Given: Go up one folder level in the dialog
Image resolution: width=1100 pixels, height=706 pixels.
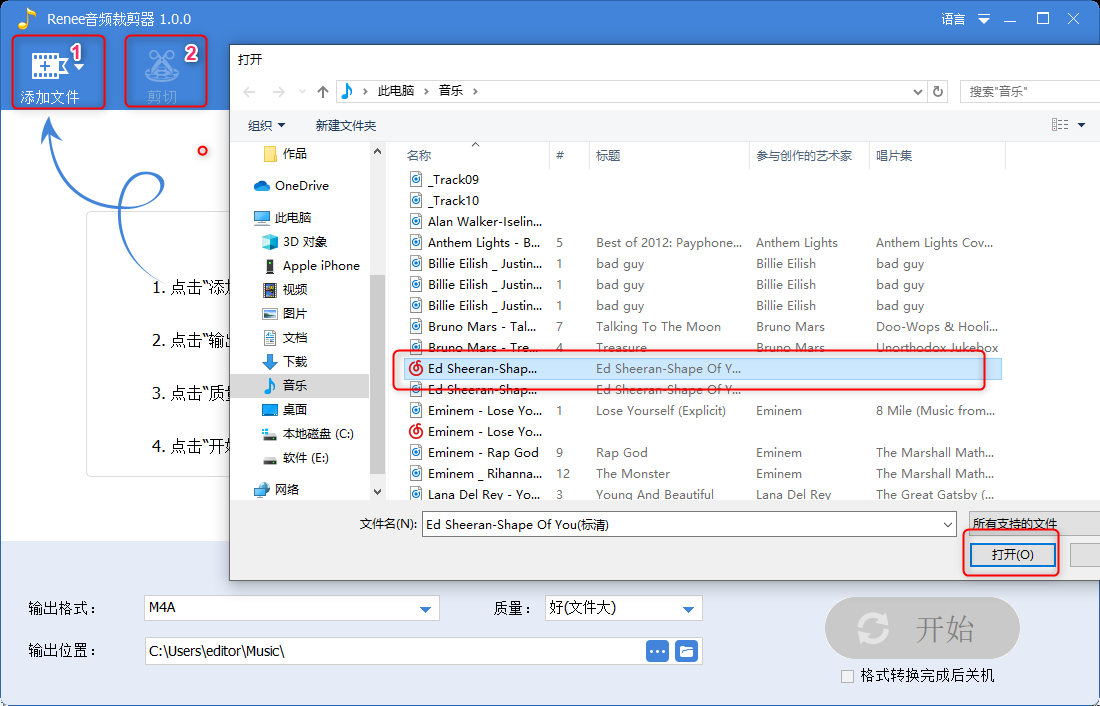Looking at the screenshot, I should point(323,92).
